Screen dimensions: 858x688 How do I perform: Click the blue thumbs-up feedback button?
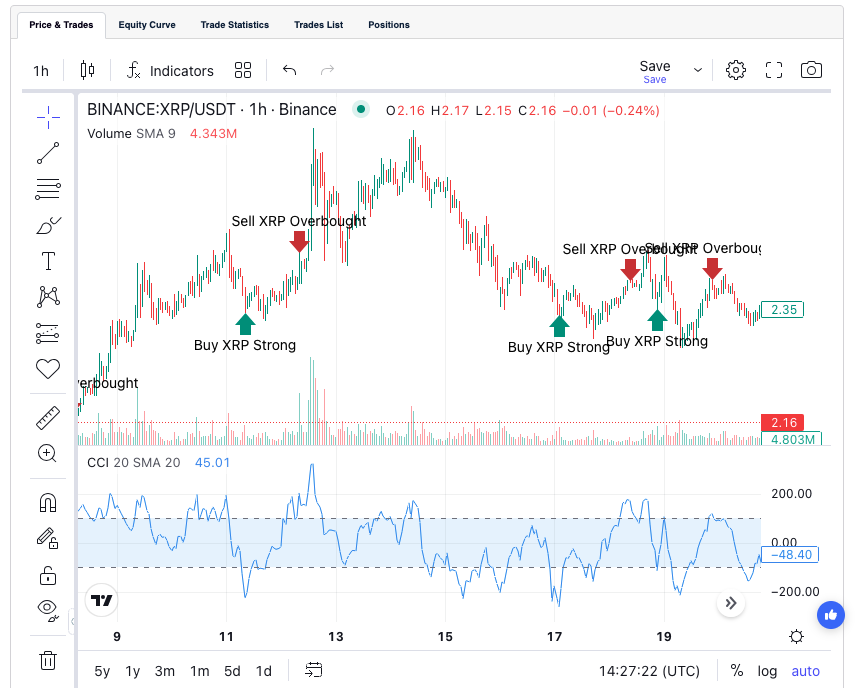point(831,615)
